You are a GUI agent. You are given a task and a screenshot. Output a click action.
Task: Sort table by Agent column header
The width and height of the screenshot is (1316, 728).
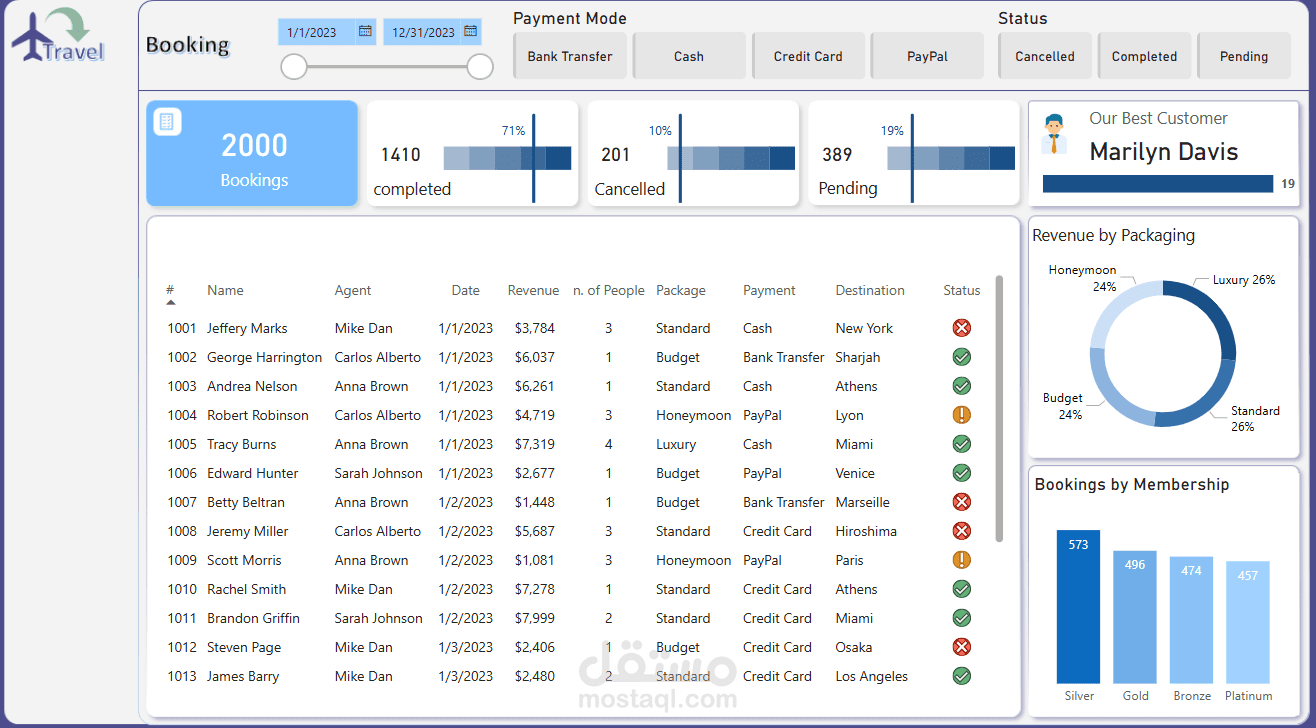tap(353, 290)
